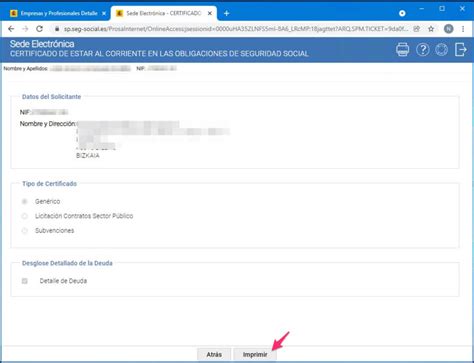The height and width of the screenshot is (363, 474).
Task: Select the Sede Electrónica - CERTIFICADO tab
Action: [x=163, y=13]
